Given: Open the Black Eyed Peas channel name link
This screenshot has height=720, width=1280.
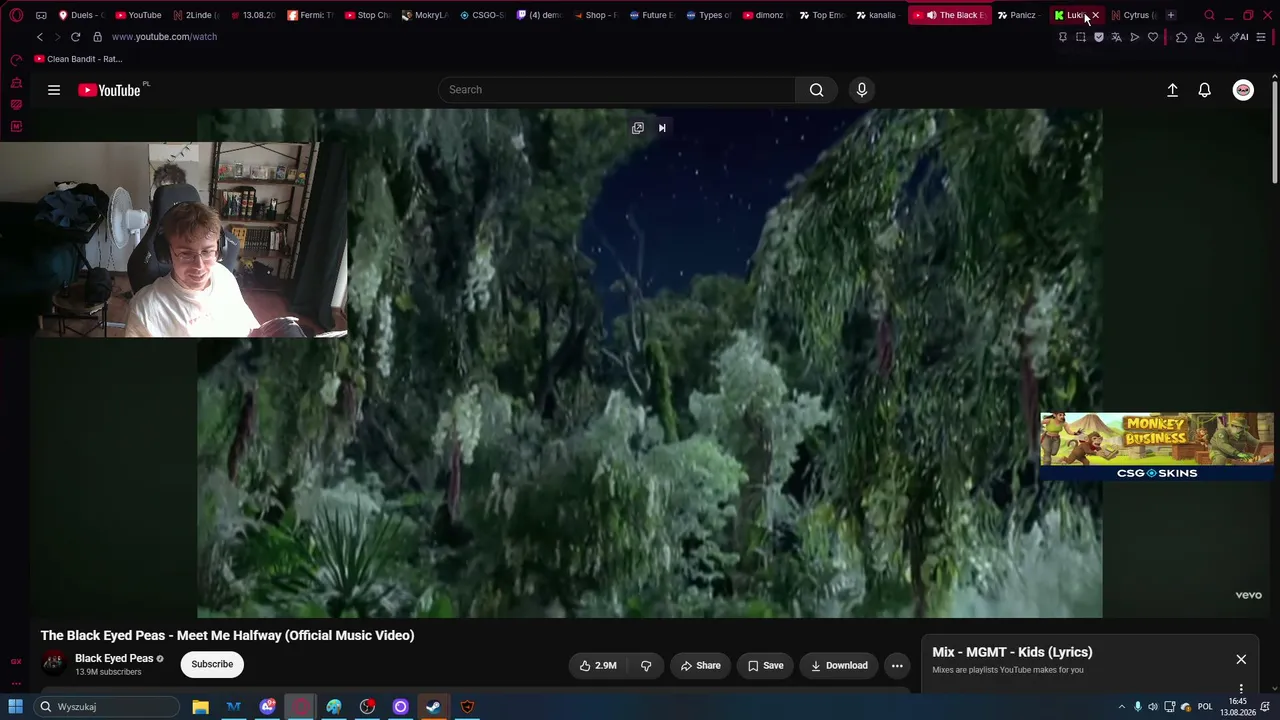Looking at the screenshot, I should pyautogui.click(x=114, y=658).
